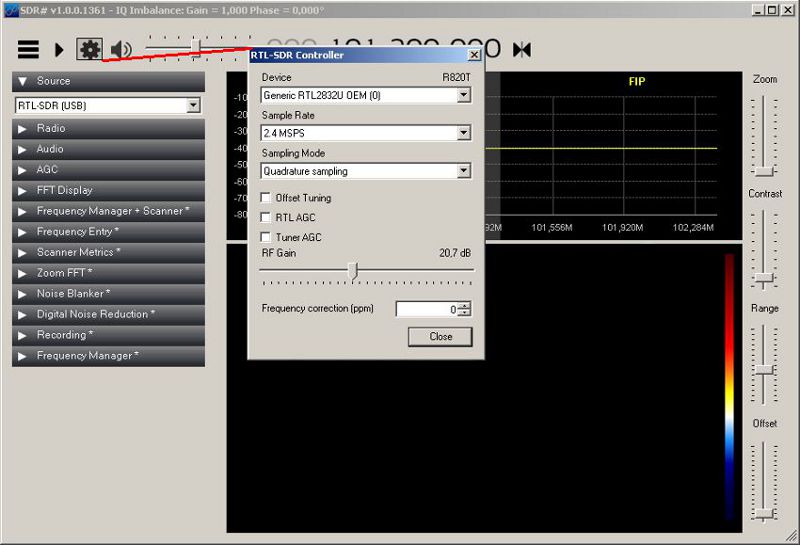Image resolution: width=800 pixels, height=545 pixels.
Task: Click the volume slider handle
Action: coord(196,46)
